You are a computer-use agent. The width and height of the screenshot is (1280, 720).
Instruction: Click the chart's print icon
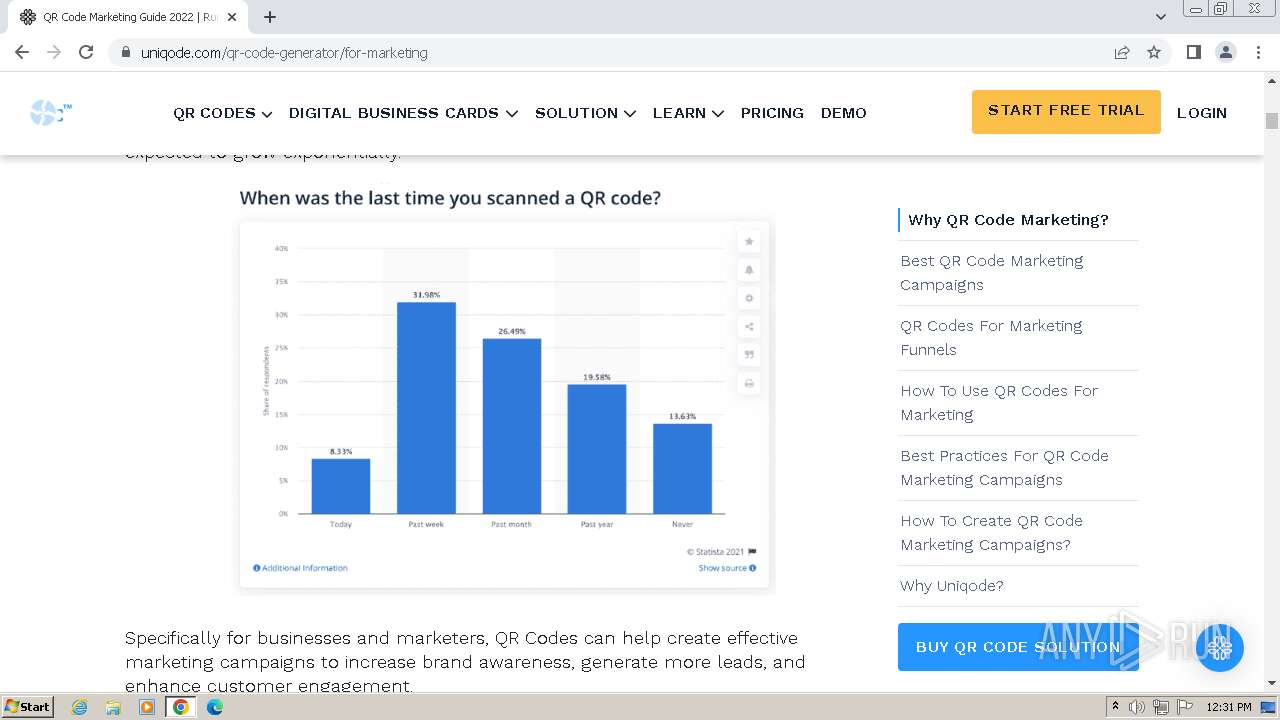(749, 383)
